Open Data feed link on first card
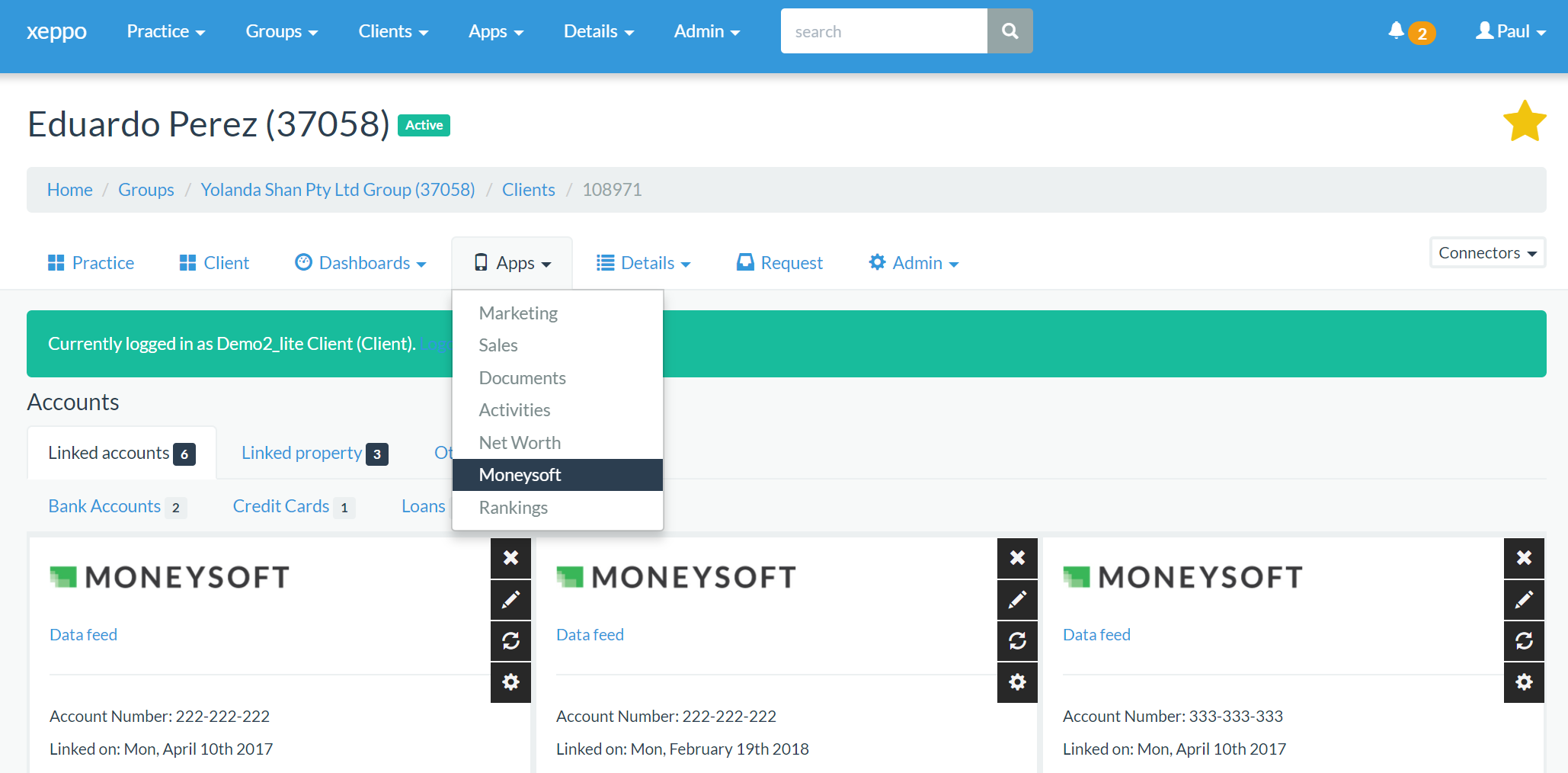This screenshot has width=1568, height=773. pos(83,635)
